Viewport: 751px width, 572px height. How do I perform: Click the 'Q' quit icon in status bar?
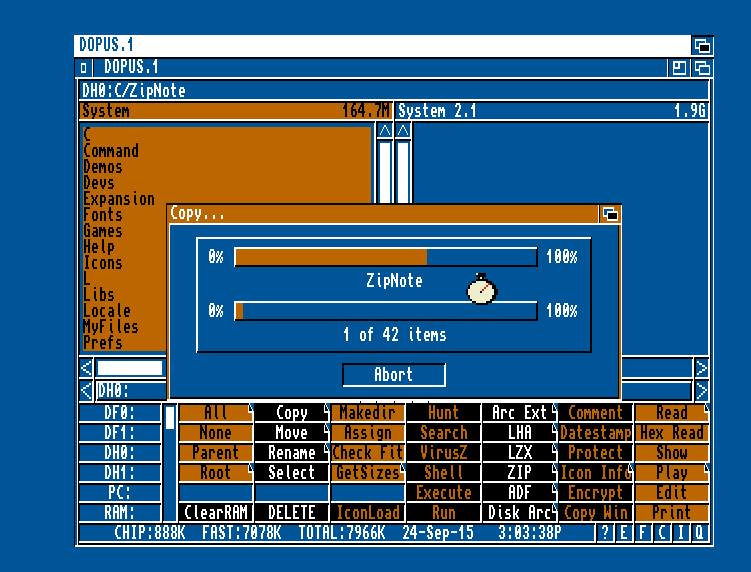click(x=699, y=533)
